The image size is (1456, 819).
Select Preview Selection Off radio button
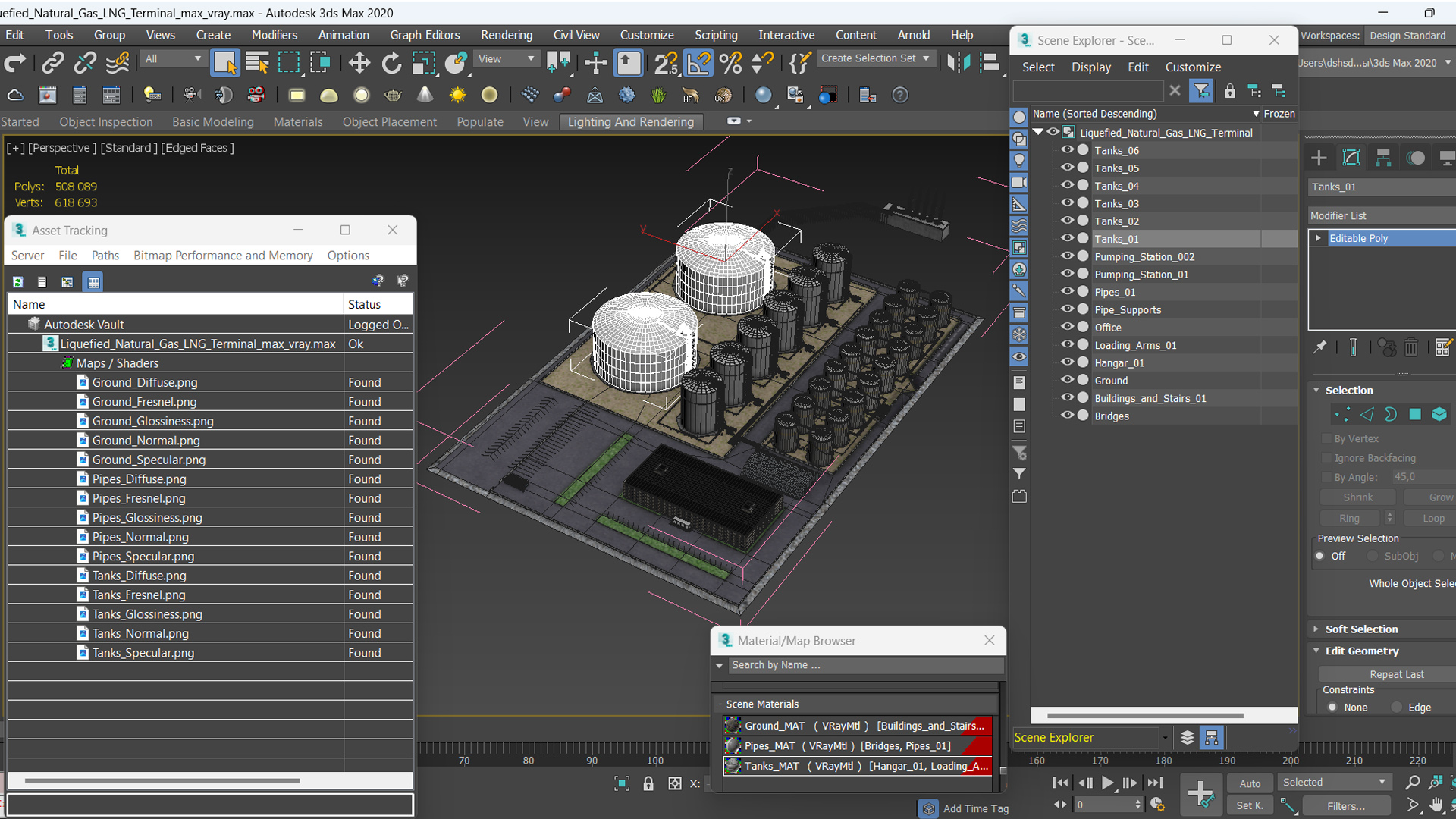click(x=1320, y=556)
